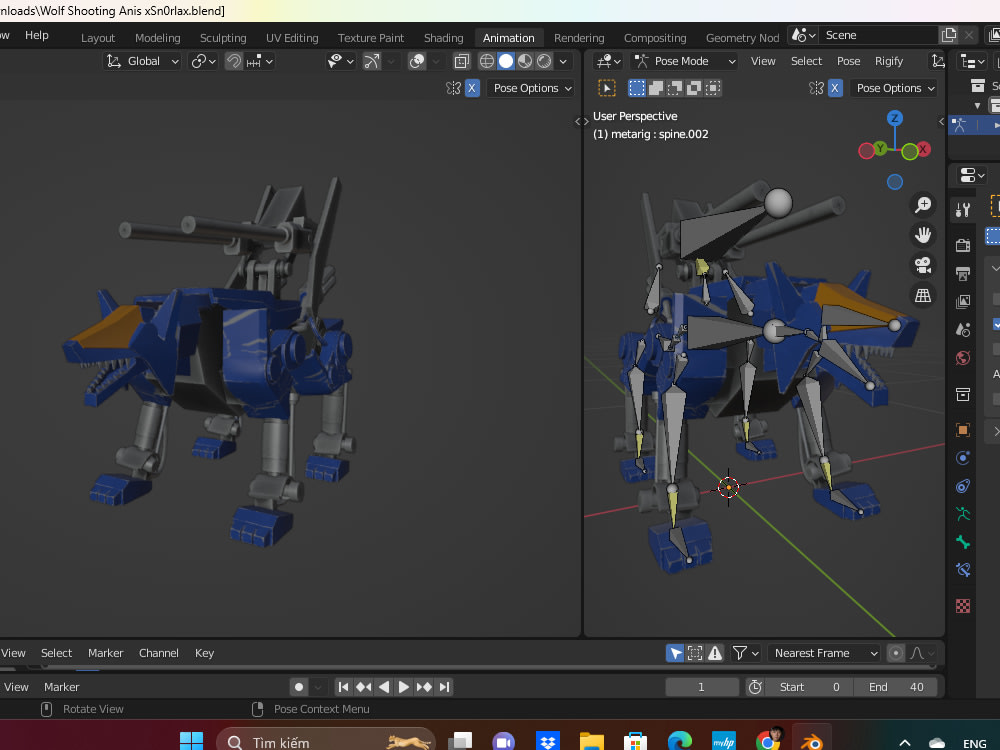Switch to the Shading workspace tab

[x=443, y=38]
